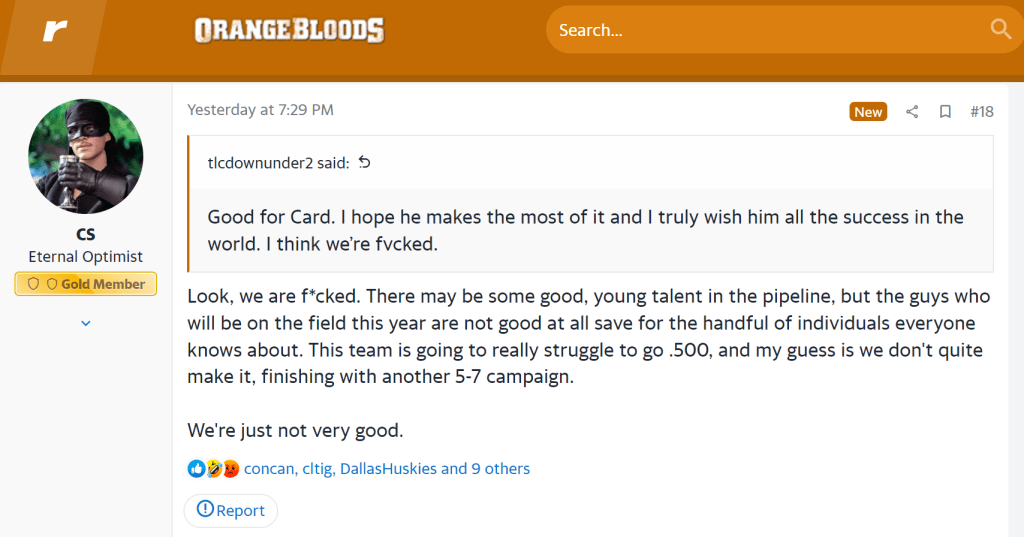This screenshot has width=1024, height=537.
Task: Toggle the bookmark on post #18
Action: pos(945,112)
